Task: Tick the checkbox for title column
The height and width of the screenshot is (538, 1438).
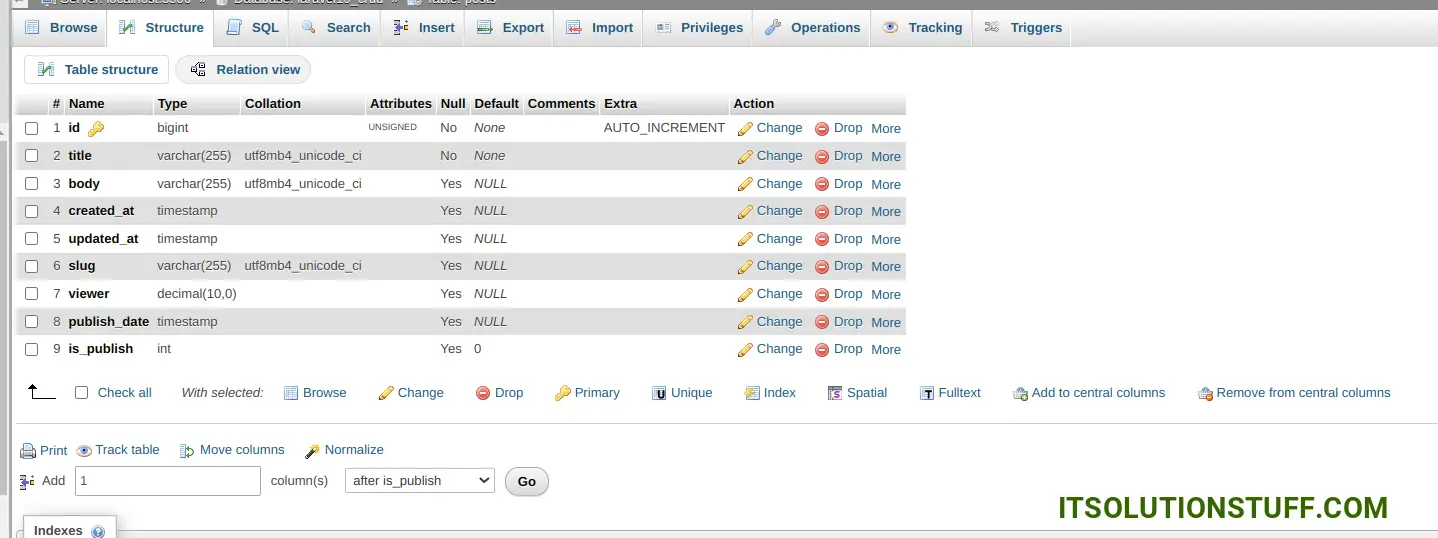Action: click(32, 156)
